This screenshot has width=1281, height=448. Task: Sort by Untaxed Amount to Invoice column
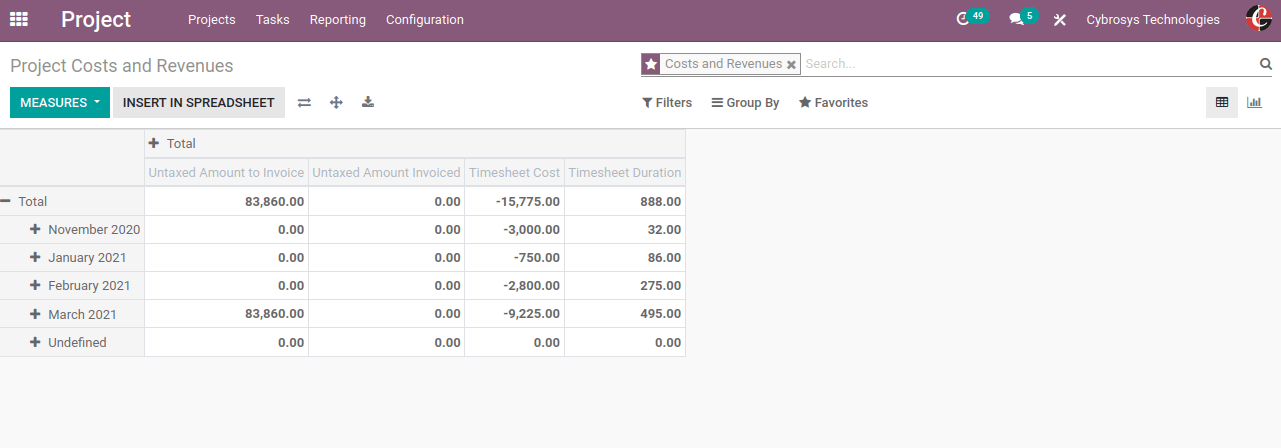(x=226, y=172)
